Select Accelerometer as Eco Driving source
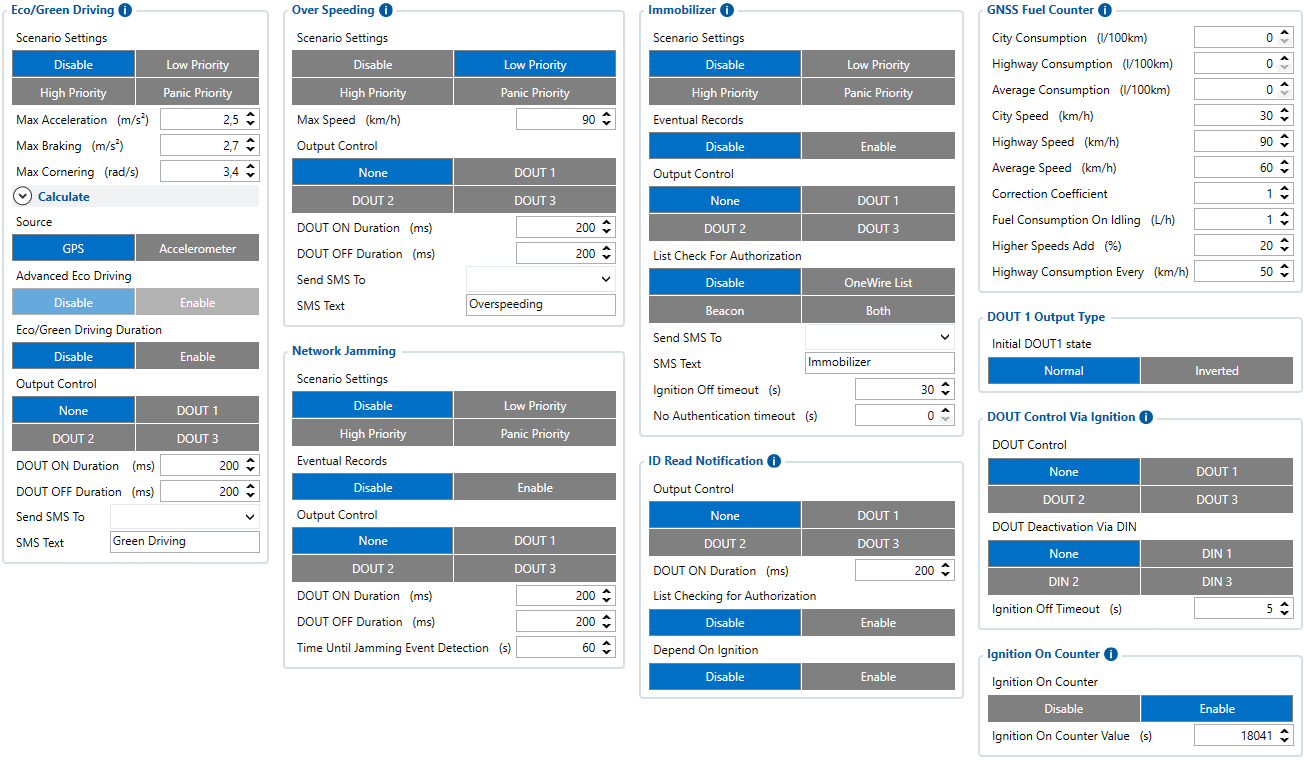 coord(197,249)
